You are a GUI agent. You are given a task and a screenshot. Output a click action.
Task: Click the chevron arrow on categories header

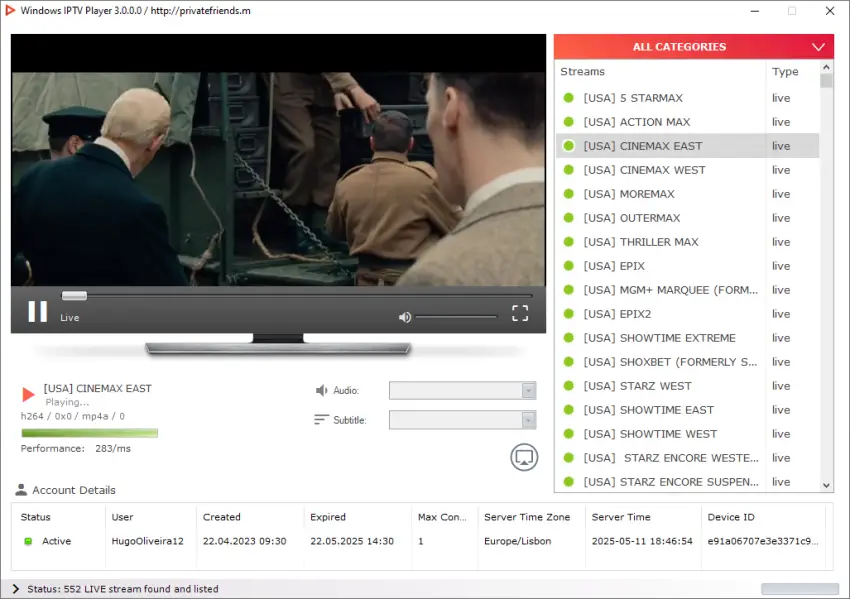(x=819, y=47)
